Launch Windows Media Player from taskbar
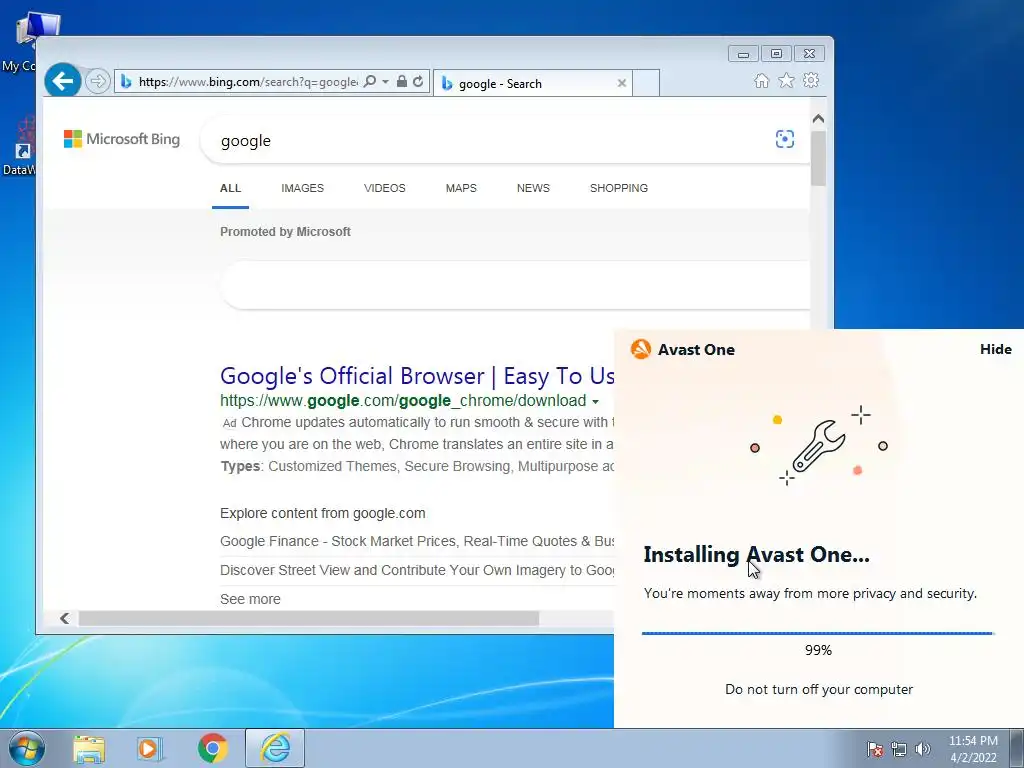The image size is (1024, 768). [x=150, y=749]
